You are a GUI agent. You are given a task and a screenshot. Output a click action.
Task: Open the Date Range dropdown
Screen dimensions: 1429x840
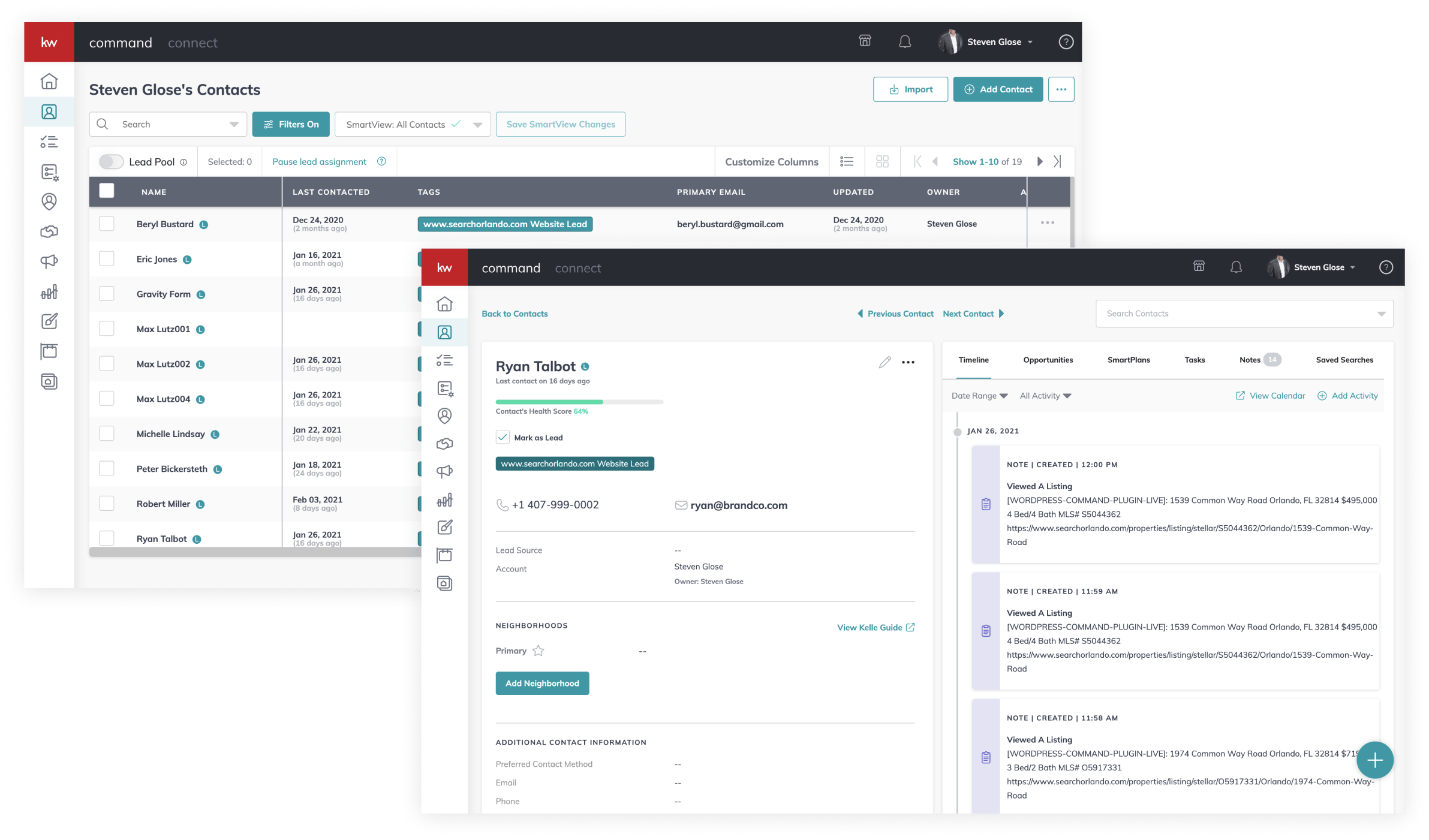(x=979, y=396)
